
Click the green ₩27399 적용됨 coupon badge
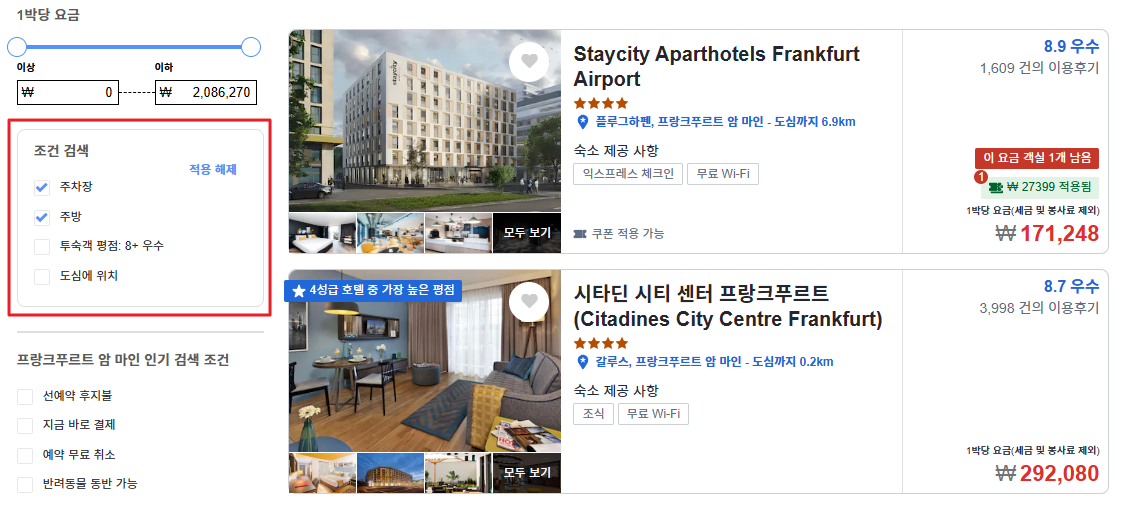click(x=1040, y=187)
